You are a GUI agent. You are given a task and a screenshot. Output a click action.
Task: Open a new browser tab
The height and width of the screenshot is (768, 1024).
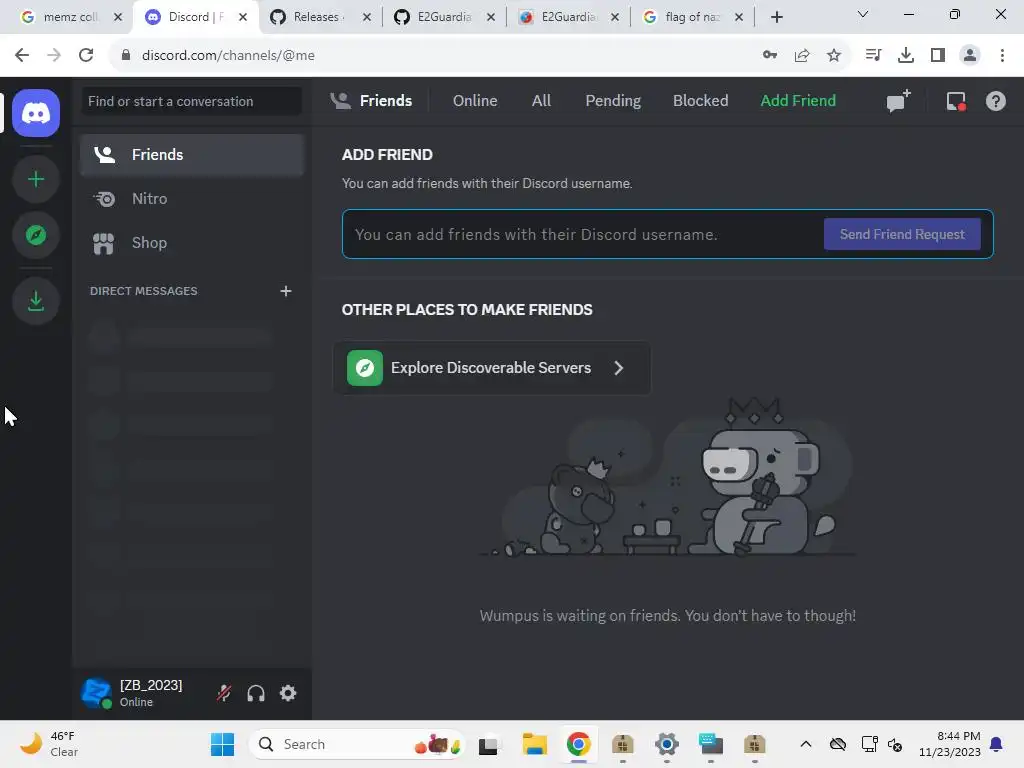pos(776,17)
